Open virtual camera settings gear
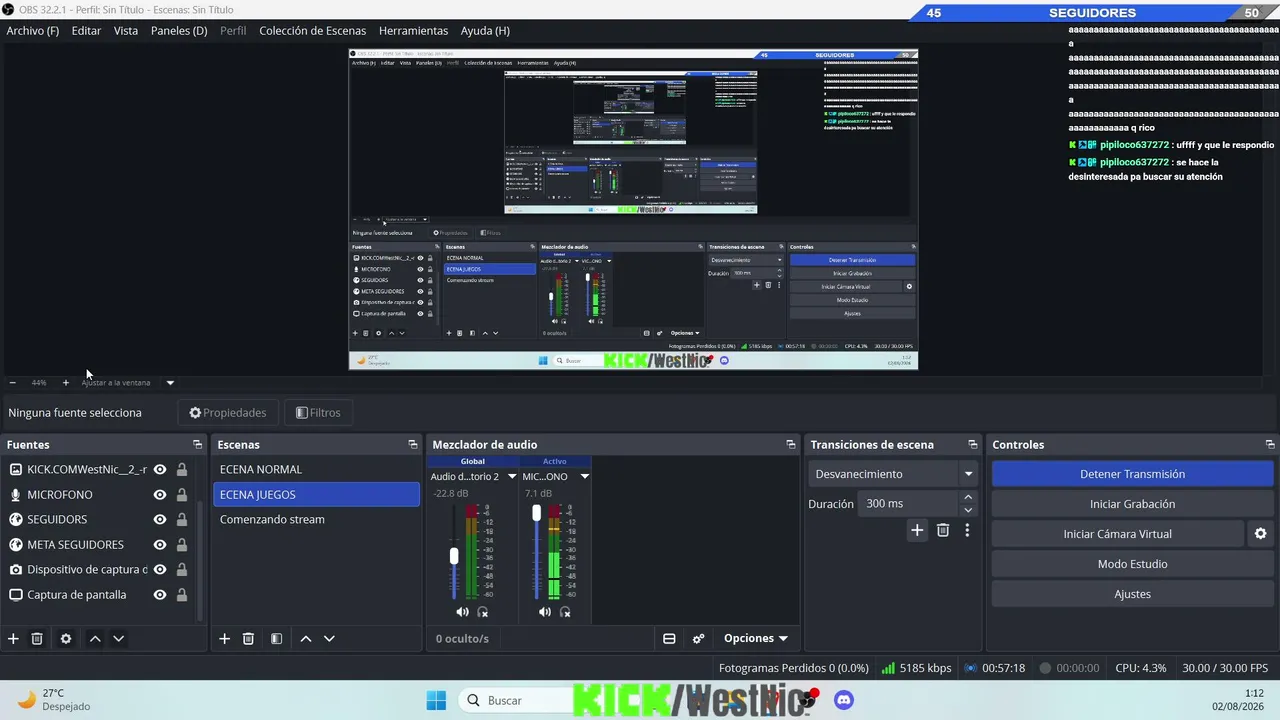Viewport: 1280px width, 720px height. [x=1260, y=534]
